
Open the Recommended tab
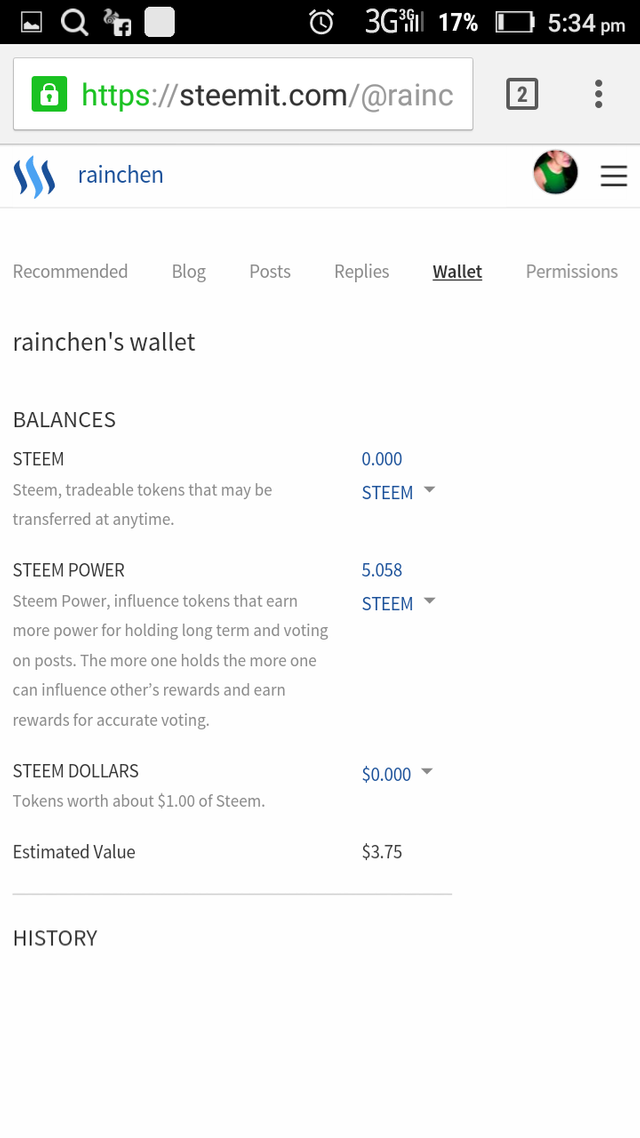(x=70, y=271)
